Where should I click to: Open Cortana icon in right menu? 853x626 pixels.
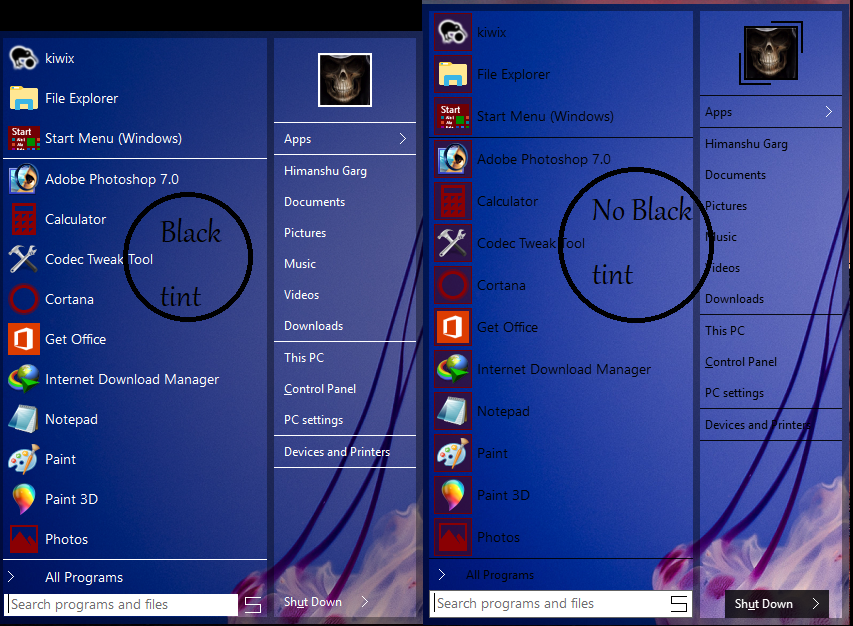(453, 285)
